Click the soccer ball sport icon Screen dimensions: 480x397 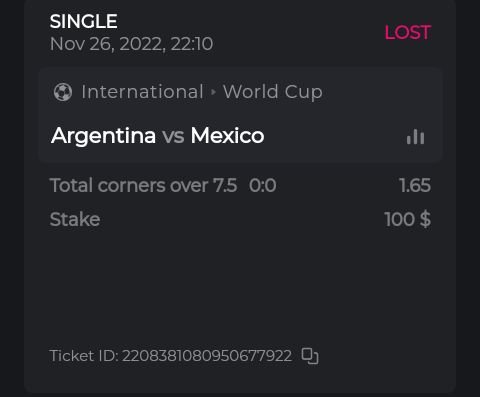tap(63, 92)
